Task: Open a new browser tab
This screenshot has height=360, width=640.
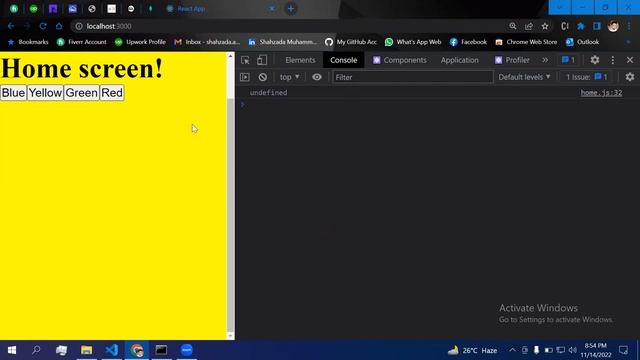Action: tap(291, 9)
